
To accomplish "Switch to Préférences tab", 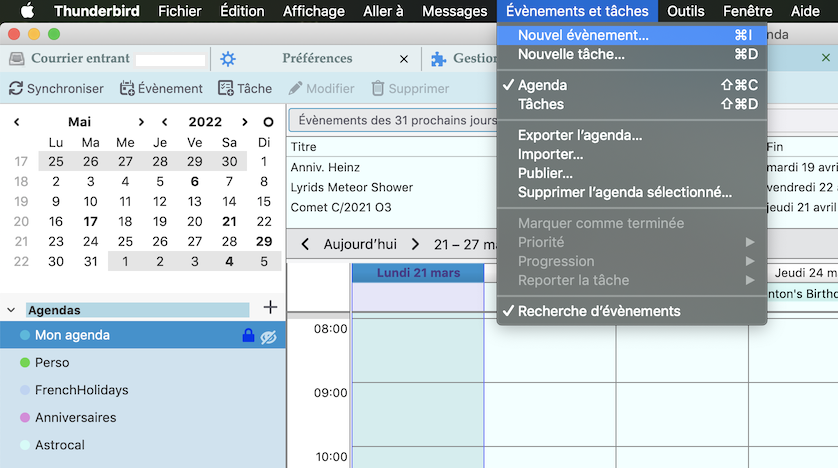I will click(x=317, y=59).
